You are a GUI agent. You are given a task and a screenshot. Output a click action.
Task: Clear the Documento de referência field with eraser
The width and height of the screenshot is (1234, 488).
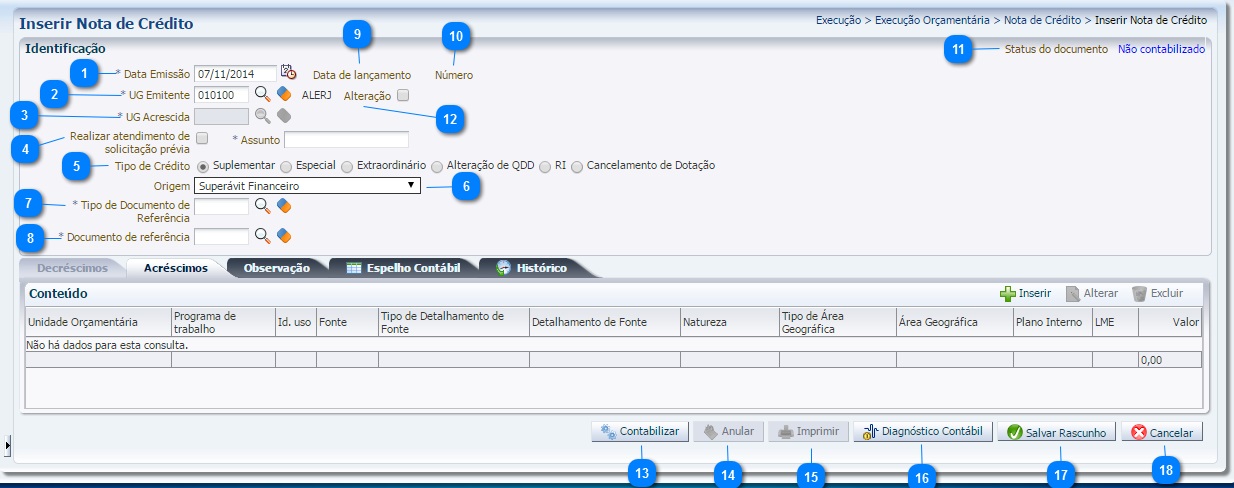point(284,236)
